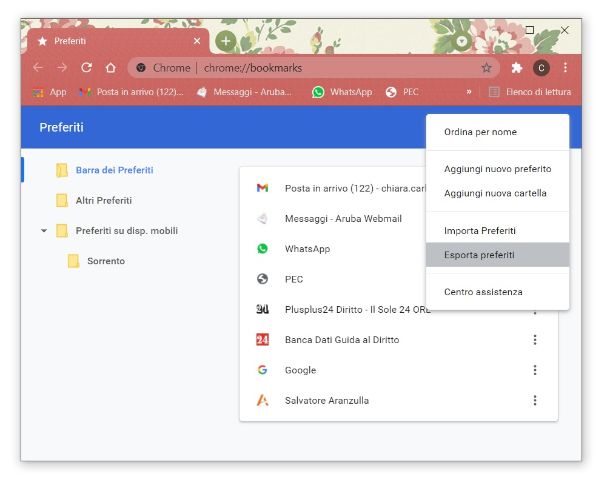The image size is (610, 491).
Task: Choose Importa Preferiti menu entry
Action: point(498,231)
